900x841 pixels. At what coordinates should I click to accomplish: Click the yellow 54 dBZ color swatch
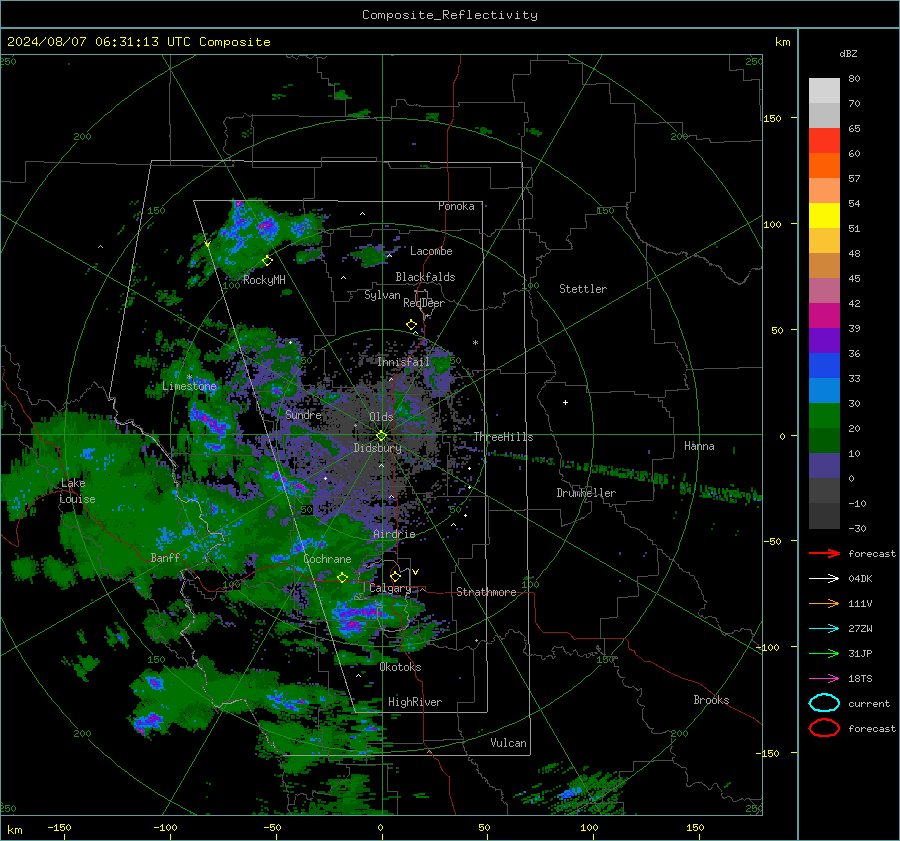coord(824,215)
